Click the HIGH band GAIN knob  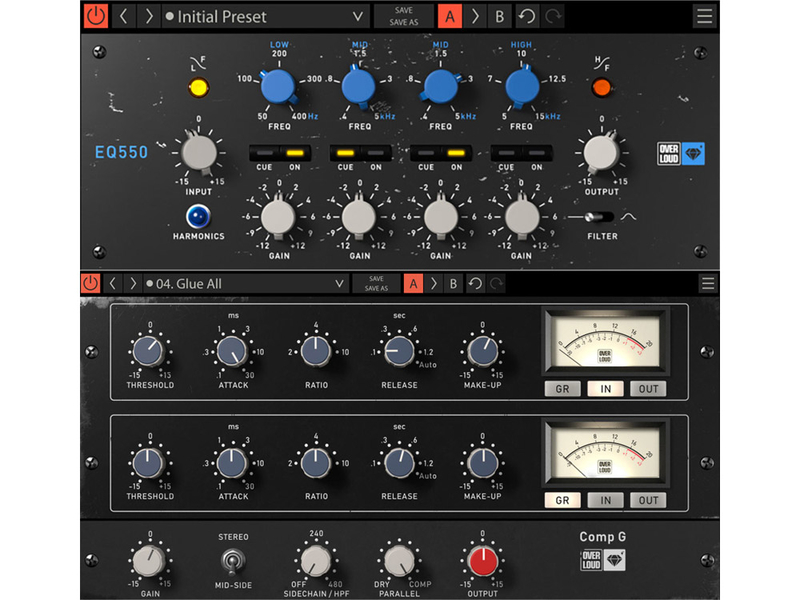point(522,217)
